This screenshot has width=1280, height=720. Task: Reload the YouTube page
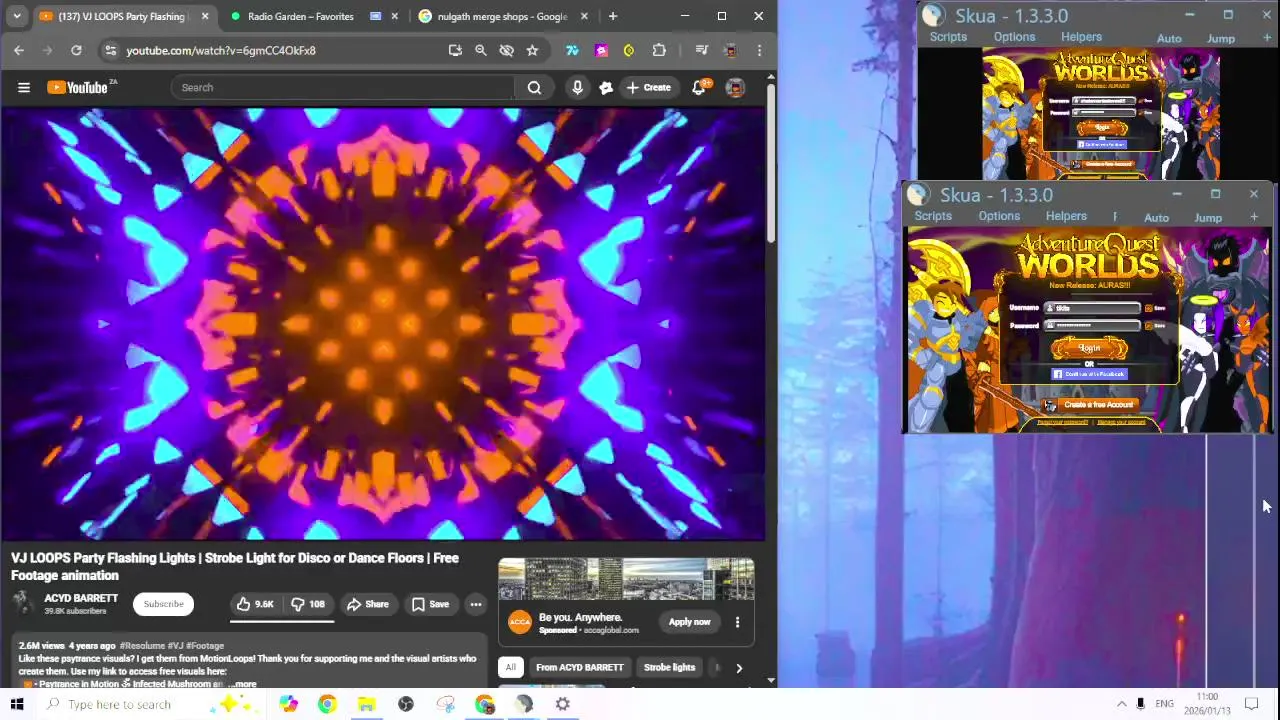pos(76,50)
